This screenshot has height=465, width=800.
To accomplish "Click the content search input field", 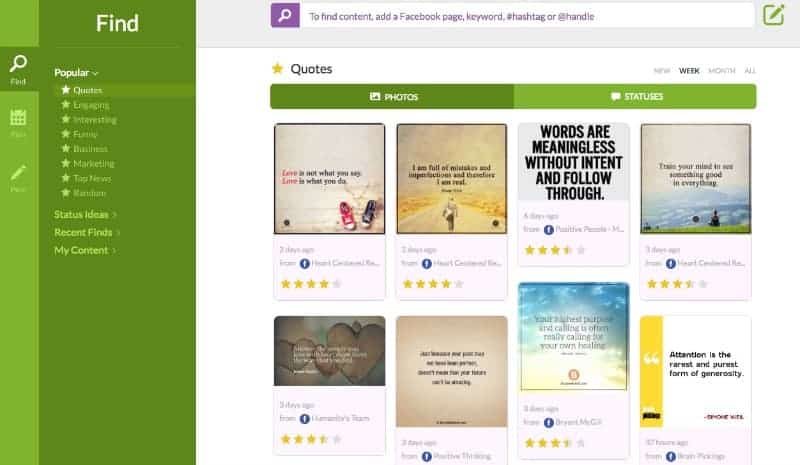I will pyautogui.click(x=527, y=16).
